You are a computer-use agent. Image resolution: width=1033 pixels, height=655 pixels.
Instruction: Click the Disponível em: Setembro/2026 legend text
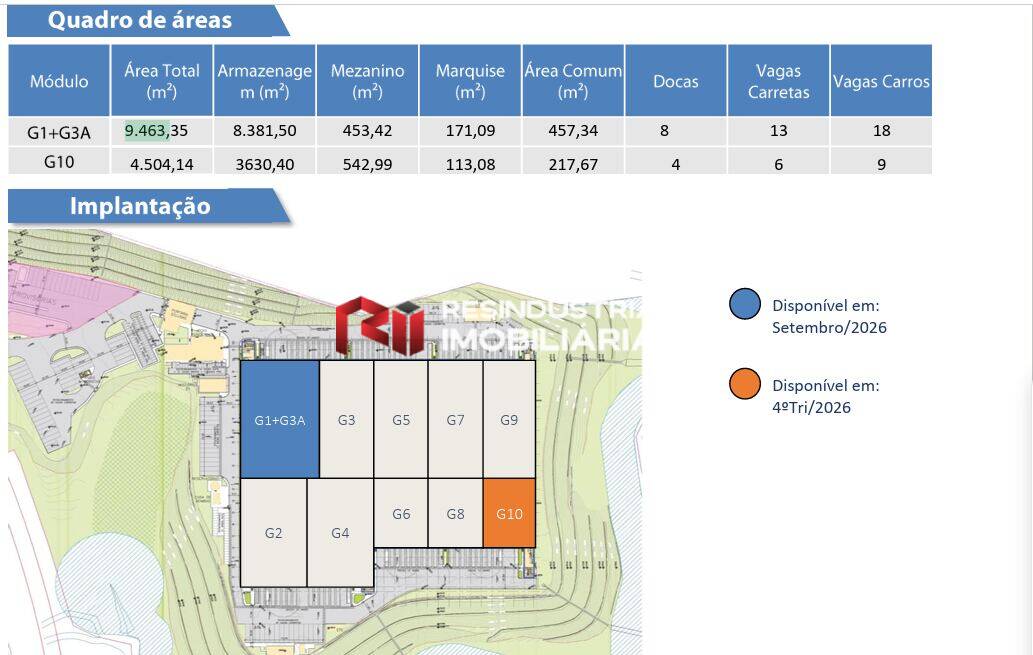point(829,316)
